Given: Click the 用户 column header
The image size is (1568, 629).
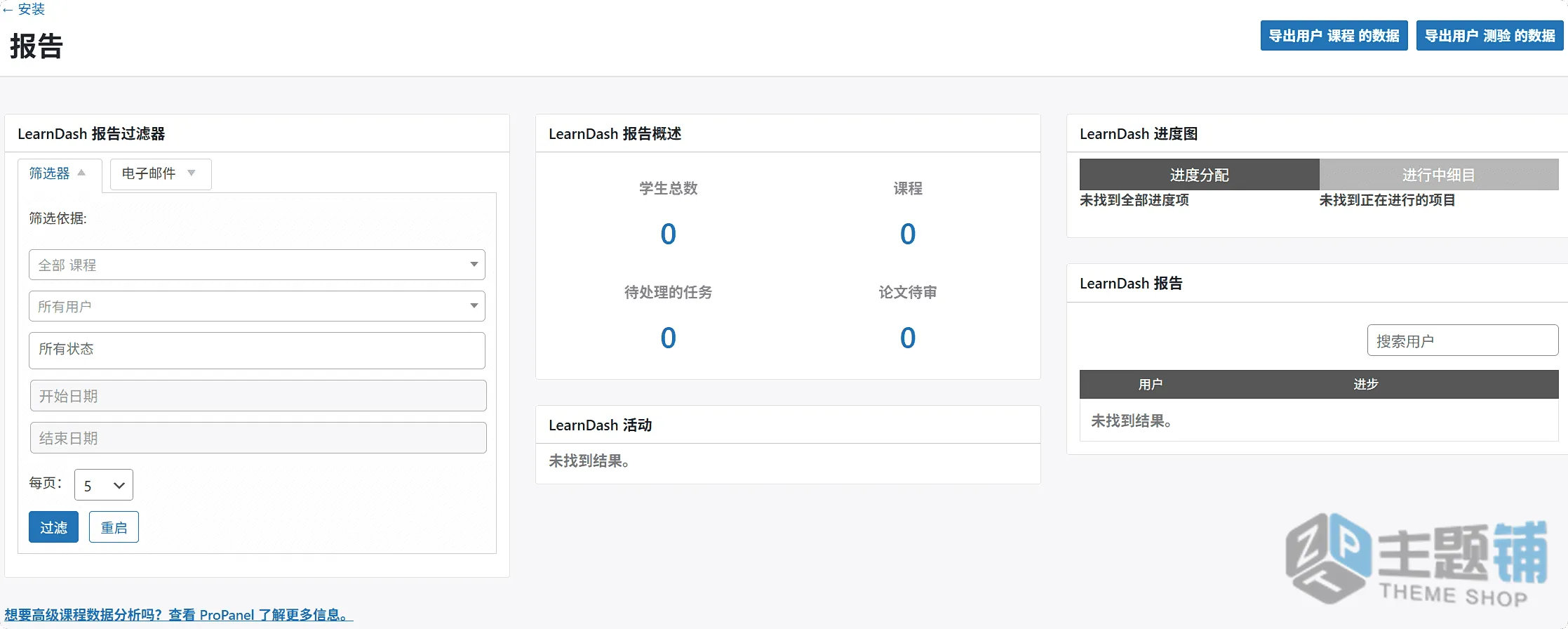Looking at the screenshot, I should point(1151,385).
